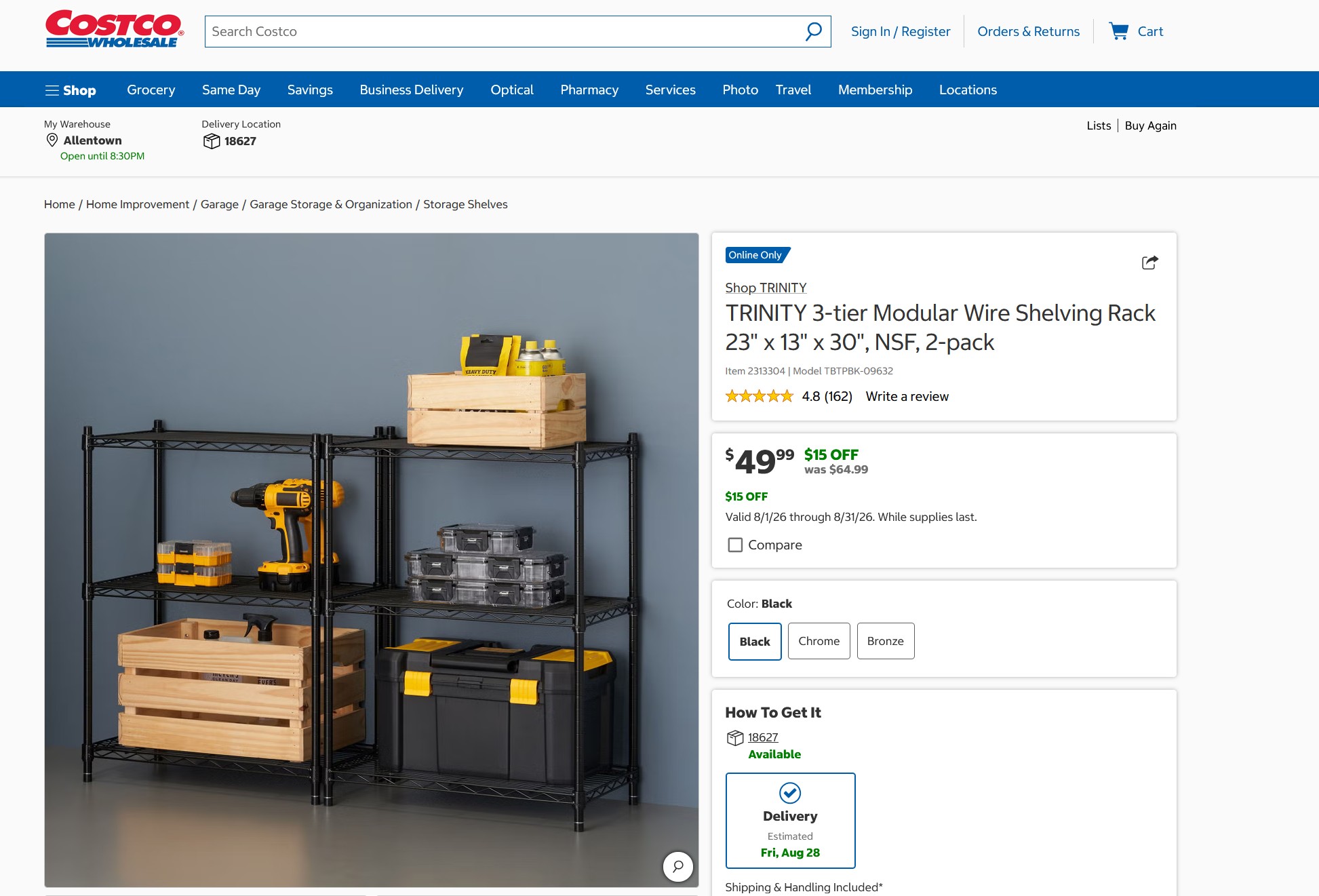This screenshot has width=1319, height=896.
Task: Select the Black color option
Action: click(755, 642)
